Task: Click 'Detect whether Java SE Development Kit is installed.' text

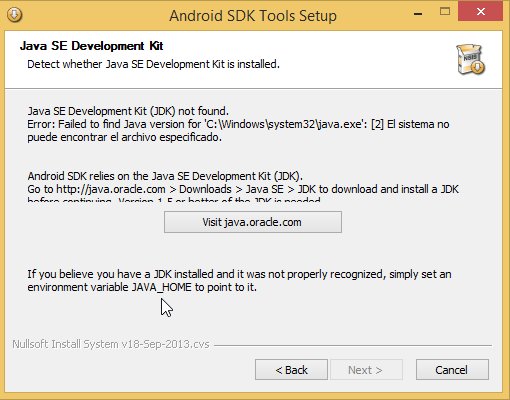Action: [153, 64]
